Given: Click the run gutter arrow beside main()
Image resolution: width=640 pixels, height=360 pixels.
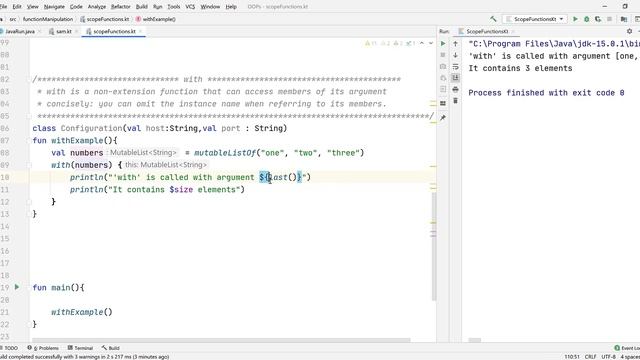Looking at the screenshot, I should 17,287.
